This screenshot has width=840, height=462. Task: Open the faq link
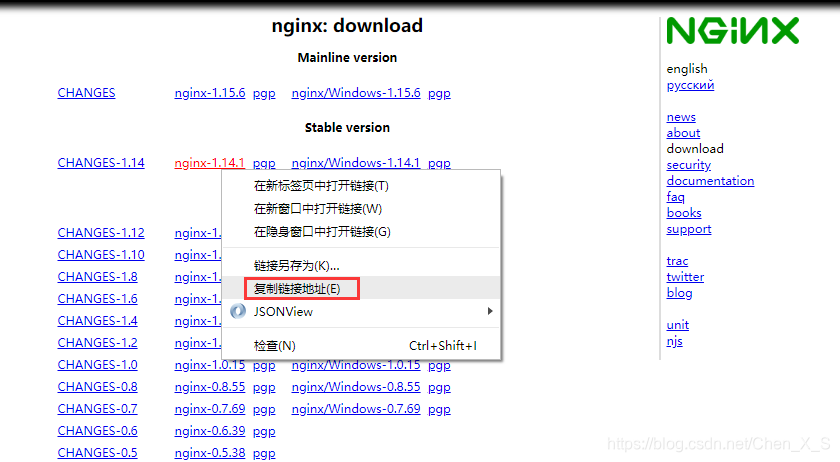coord(675,197)
